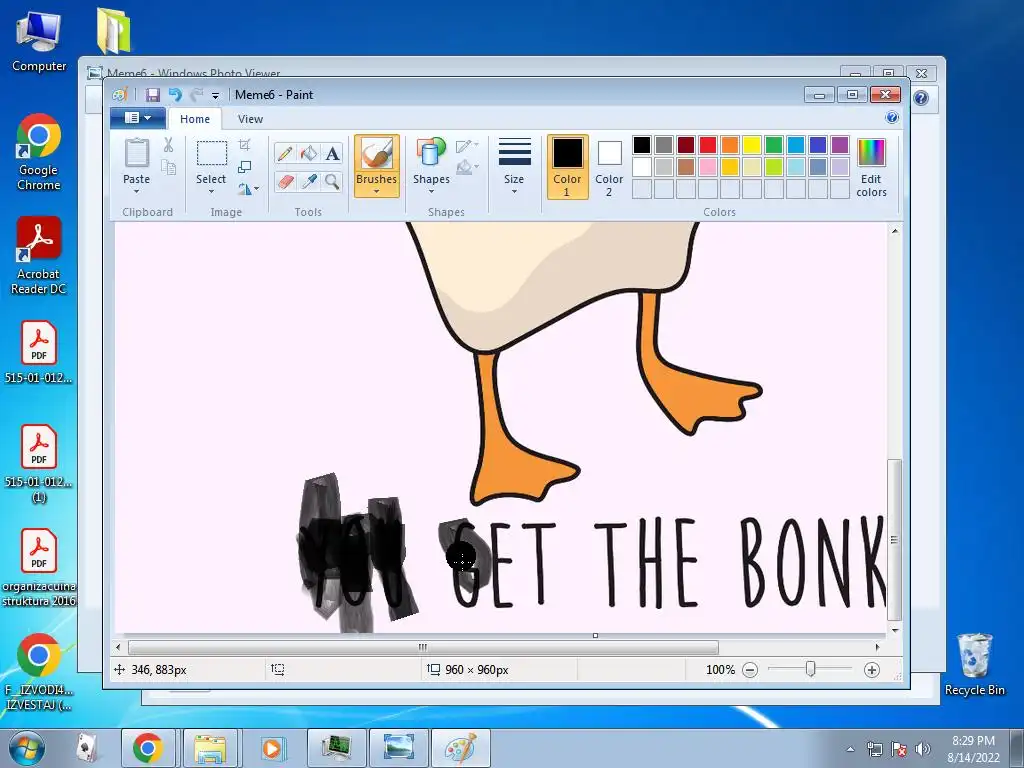The image size is (1024, 768).
Task: Open the Paint application menu button
Action: 137,118
